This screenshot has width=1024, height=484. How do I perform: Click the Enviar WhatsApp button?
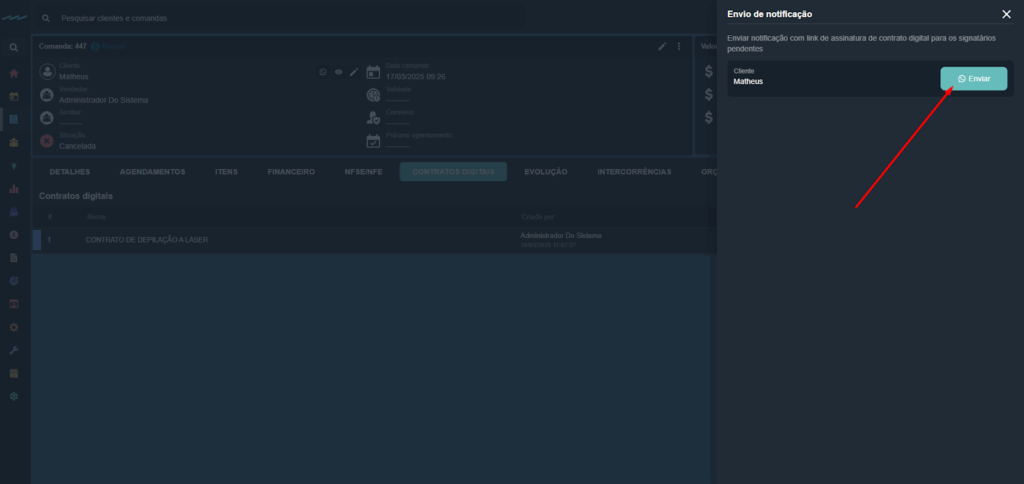(x=973, y=79)
